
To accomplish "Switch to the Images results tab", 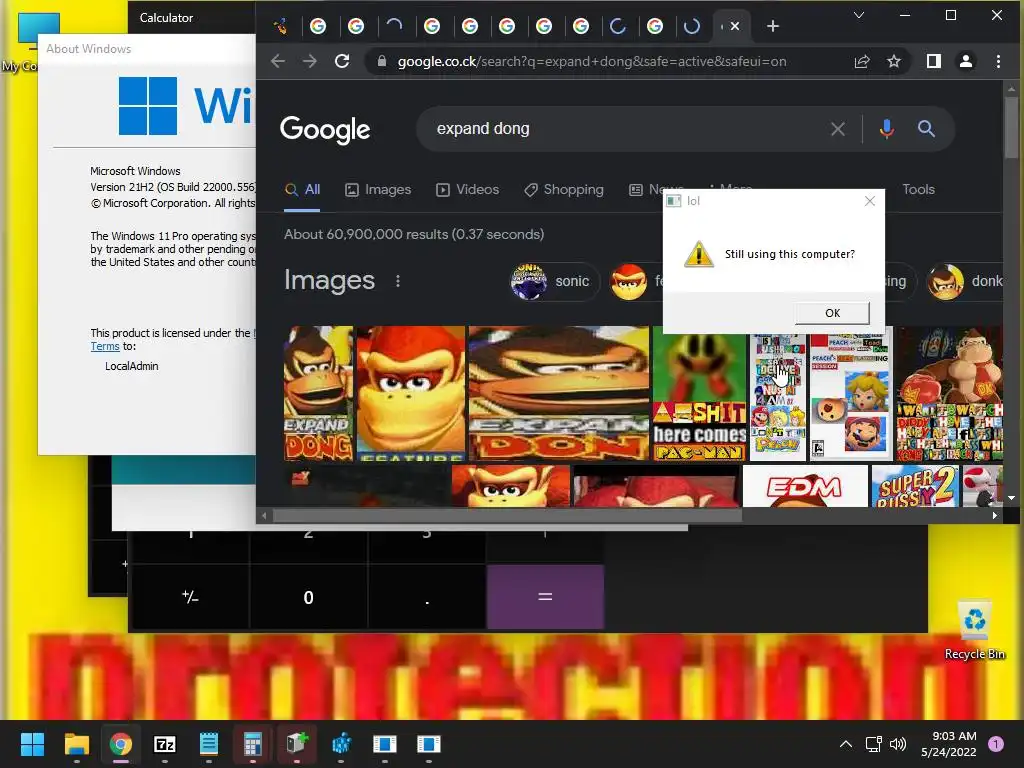I will coord(378,189).
